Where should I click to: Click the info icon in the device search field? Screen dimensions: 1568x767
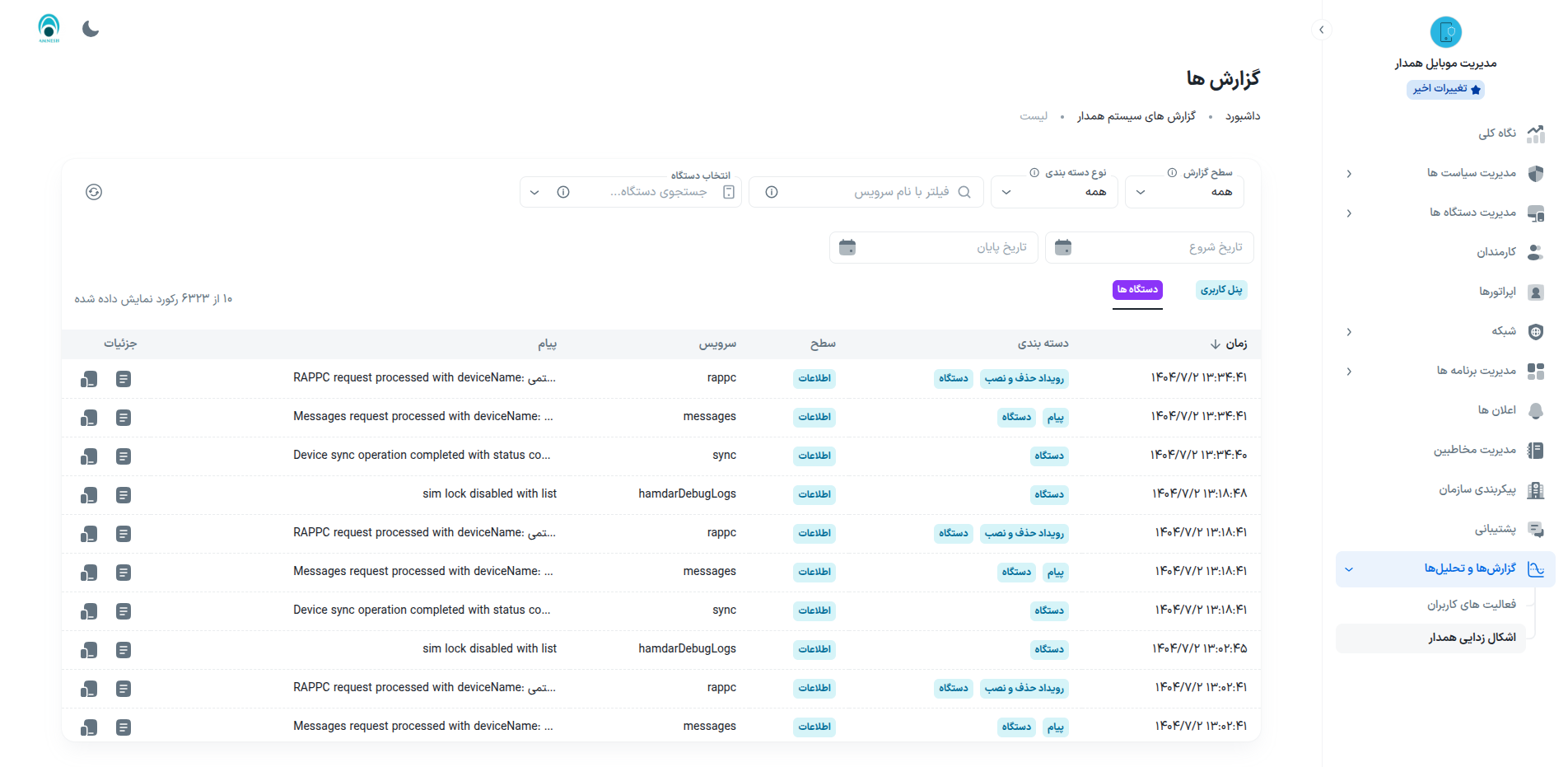coord(563,192)
